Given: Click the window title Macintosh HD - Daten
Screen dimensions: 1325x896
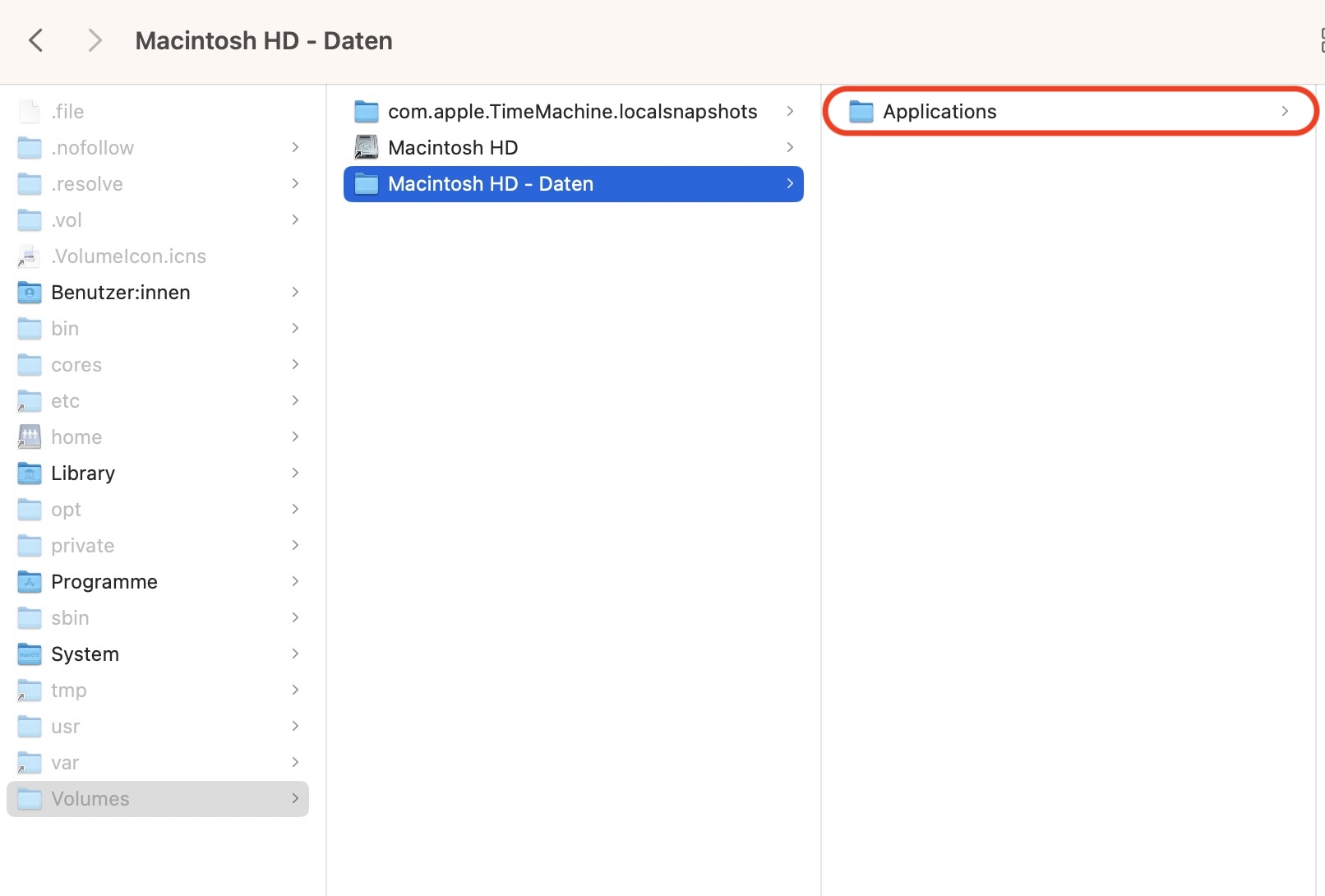Looking at the screenshot, I should click(264, 41).
